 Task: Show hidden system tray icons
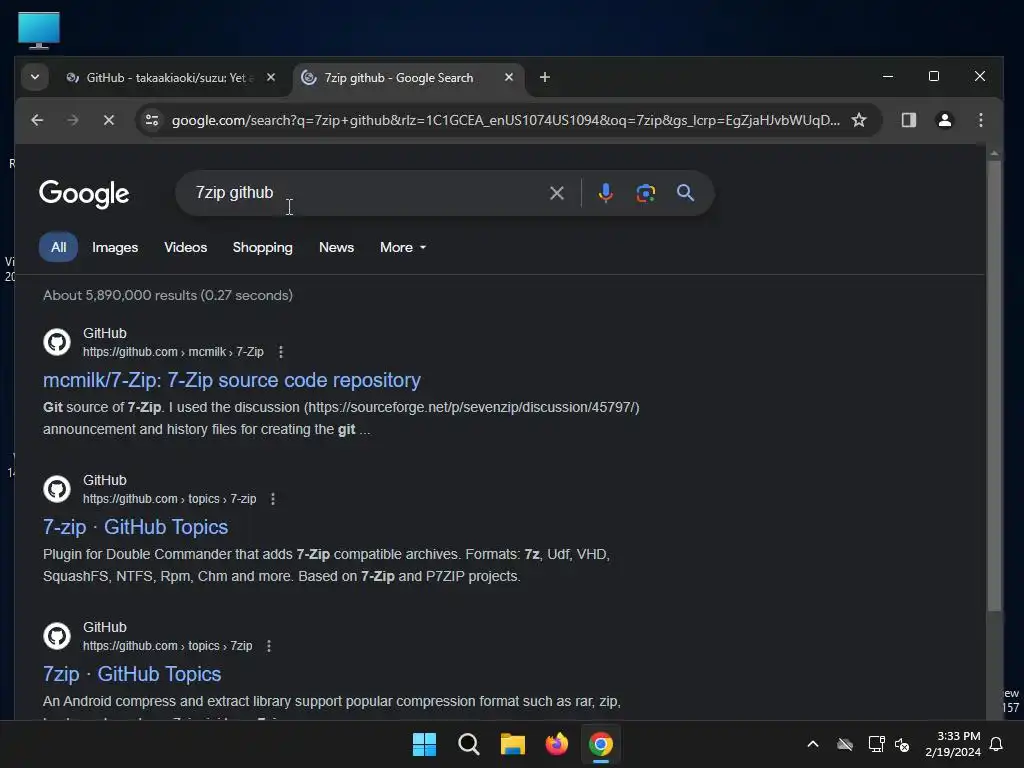[x=813, y=744]
